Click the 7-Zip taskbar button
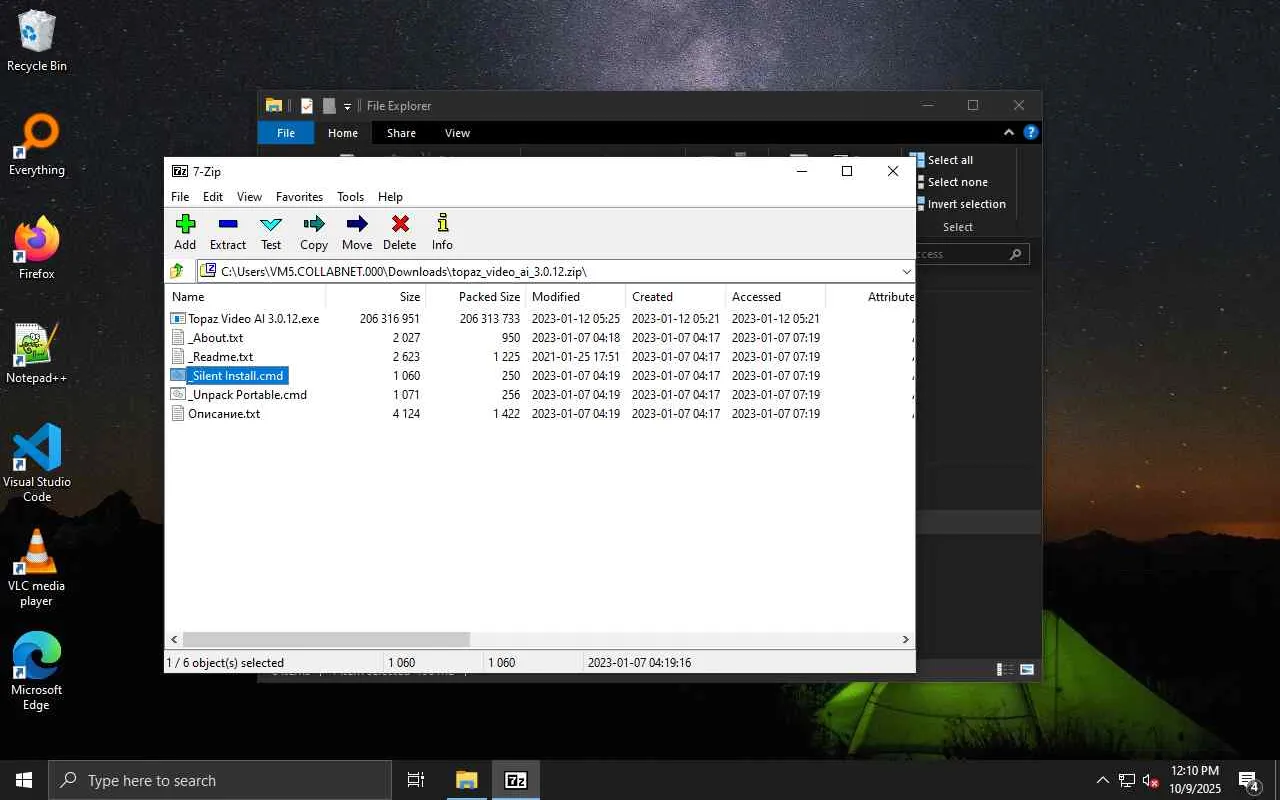Screen dimensions: 1280x800 (516, 780)
